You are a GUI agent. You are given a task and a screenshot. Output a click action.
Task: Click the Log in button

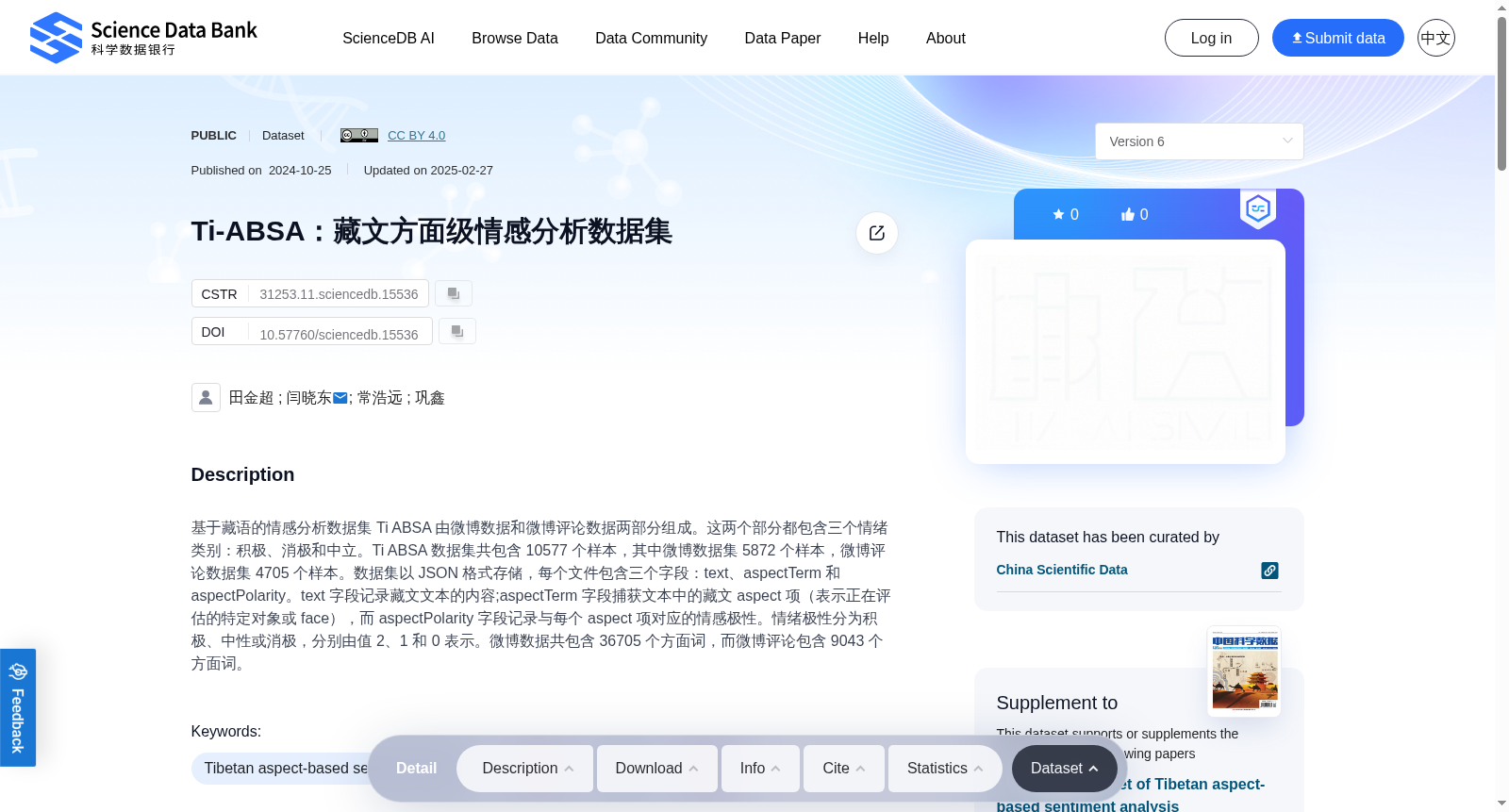[x=1211, y=38]
